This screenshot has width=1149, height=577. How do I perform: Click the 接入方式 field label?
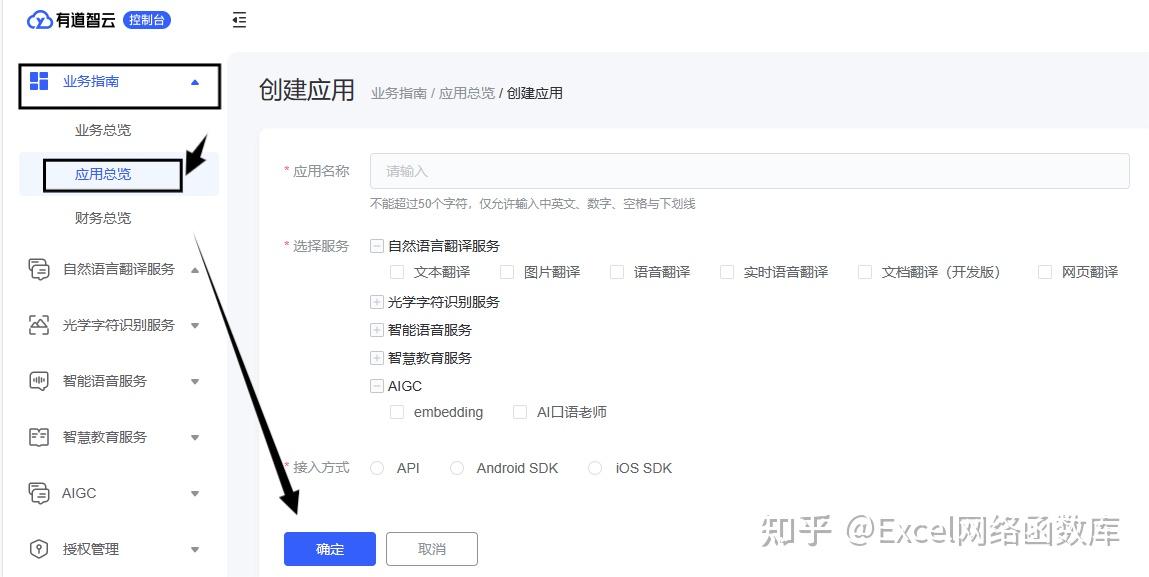[x=321, y=468]
